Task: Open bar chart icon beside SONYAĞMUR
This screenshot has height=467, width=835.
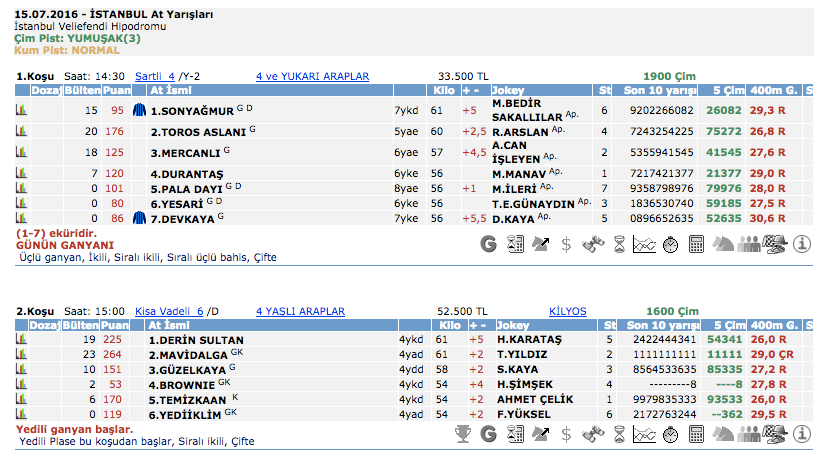Action: click(21, 111)
